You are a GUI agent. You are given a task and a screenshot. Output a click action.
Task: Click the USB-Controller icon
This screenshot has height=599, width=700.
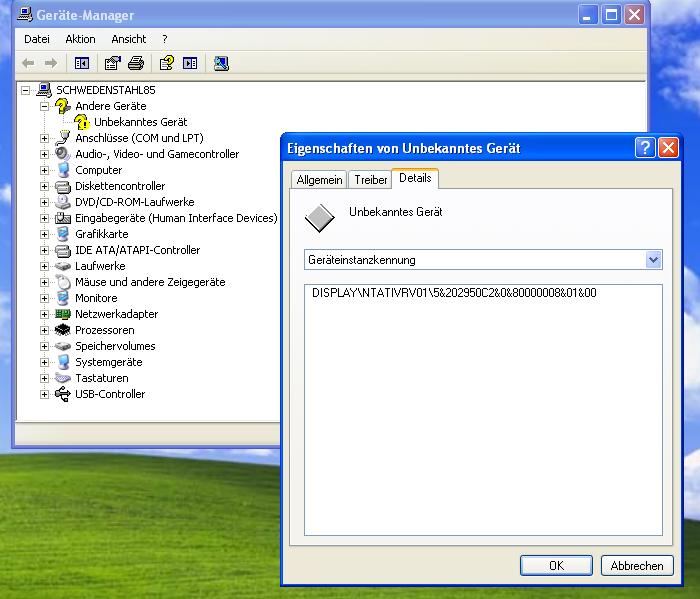tap(62, 394)
